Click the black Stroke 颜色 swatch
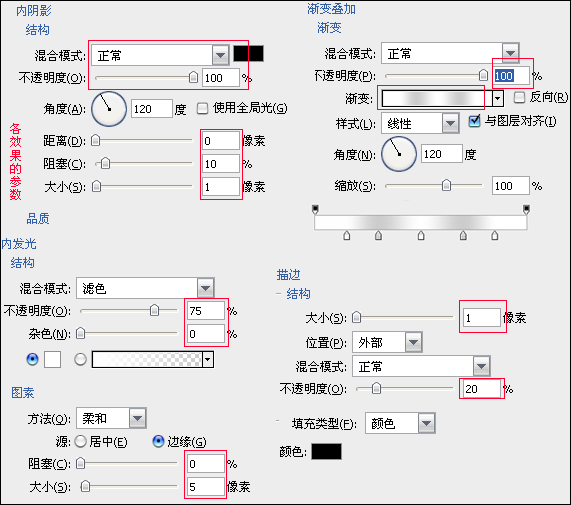The width and height of the screenshot is (571, 505). [x=327, y=451]
